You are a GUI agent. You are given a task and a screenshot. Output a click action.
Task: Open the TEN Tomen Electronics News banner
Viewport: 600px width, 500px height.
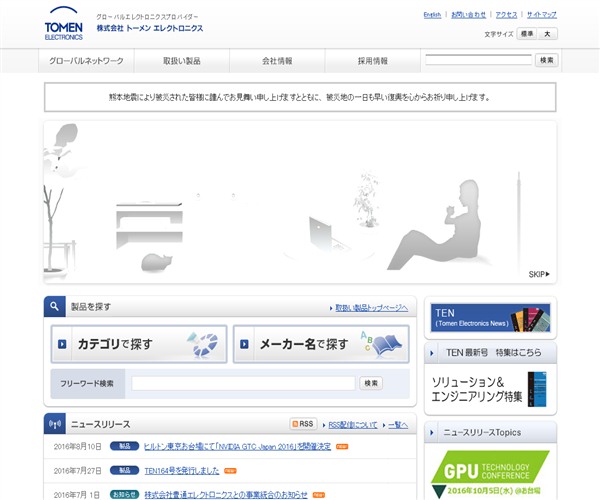pyautogui.click(x=490, y=318)
